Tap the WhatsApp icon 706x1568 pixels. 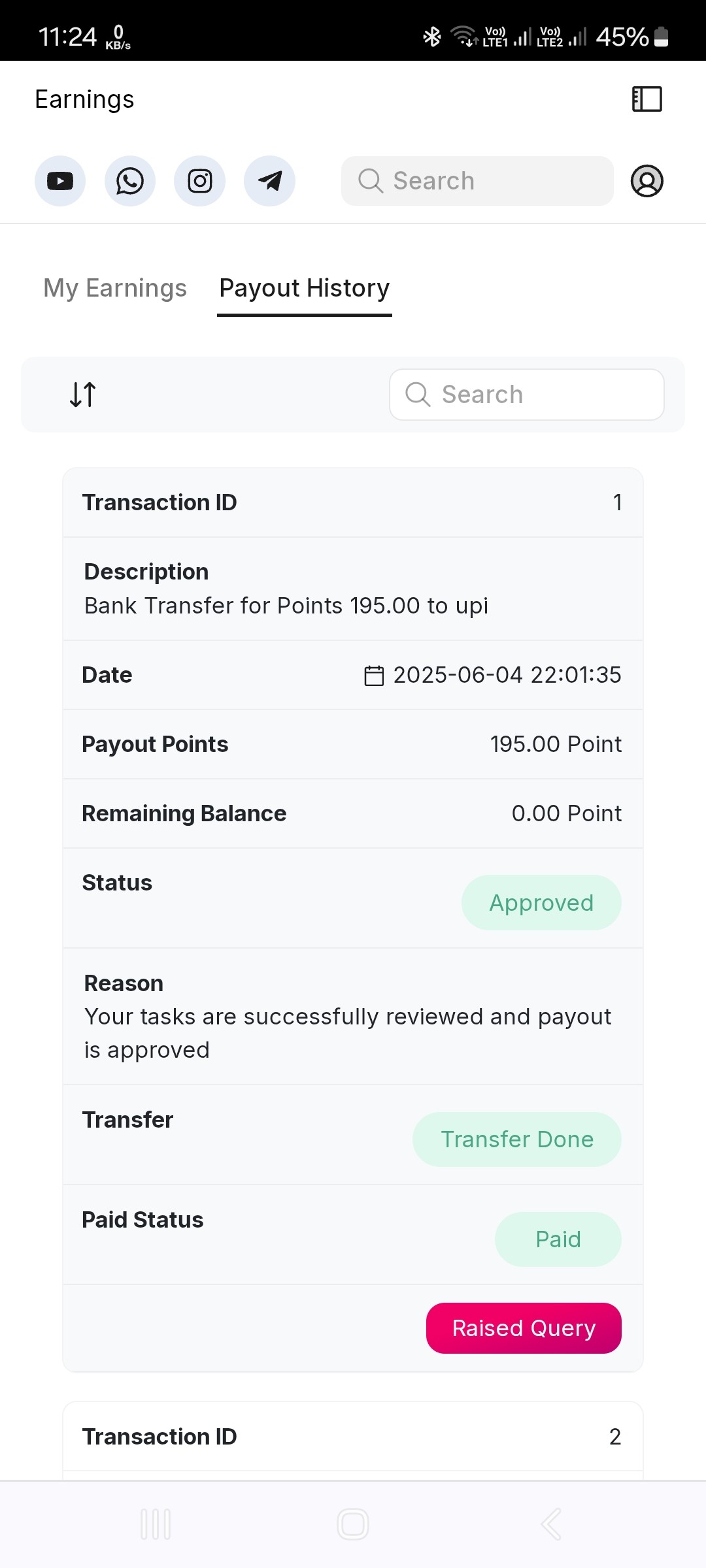coord(130,181)
